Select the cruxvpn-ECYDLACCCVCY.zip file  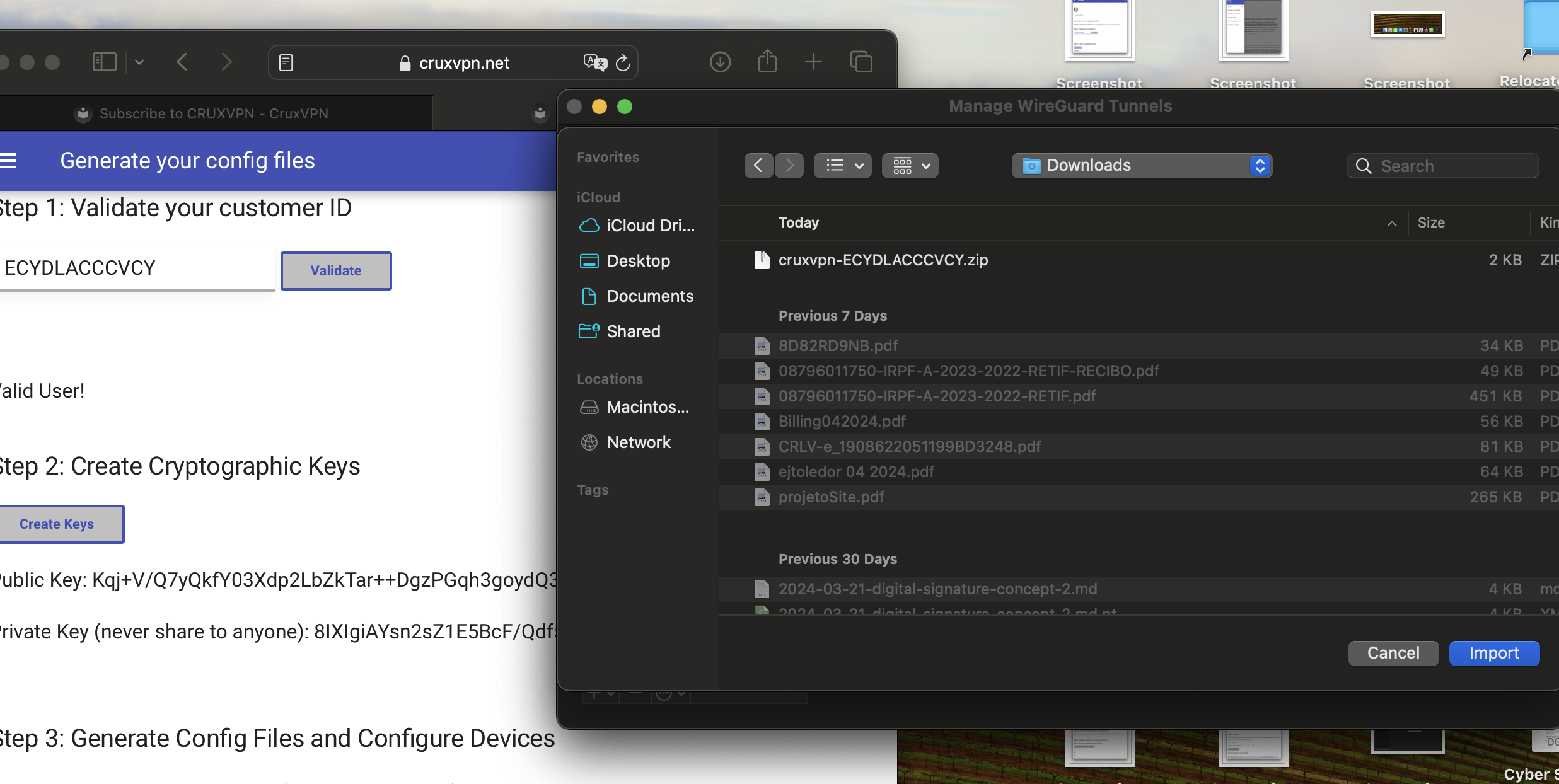883,260
